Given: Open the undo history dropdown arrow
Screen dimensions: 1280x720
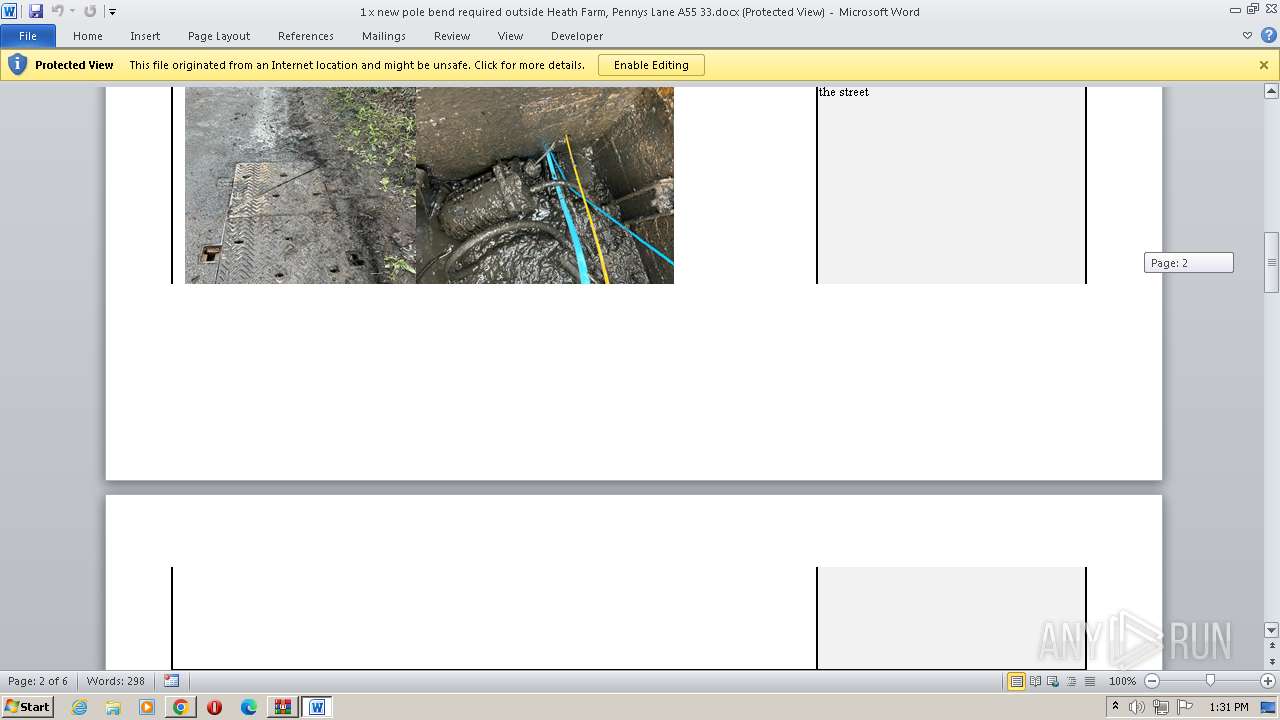Looking at the screenshot, I should [72, 12].
